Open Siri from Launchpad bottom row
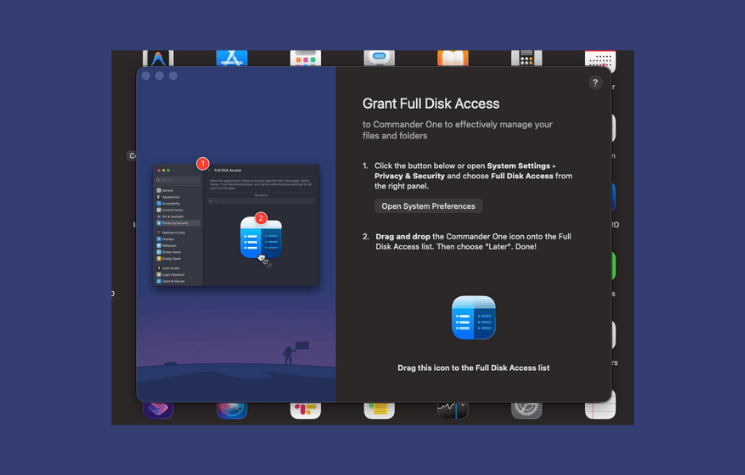The height and width of the screenshot is (475, 745). click(x=232, y=410)
